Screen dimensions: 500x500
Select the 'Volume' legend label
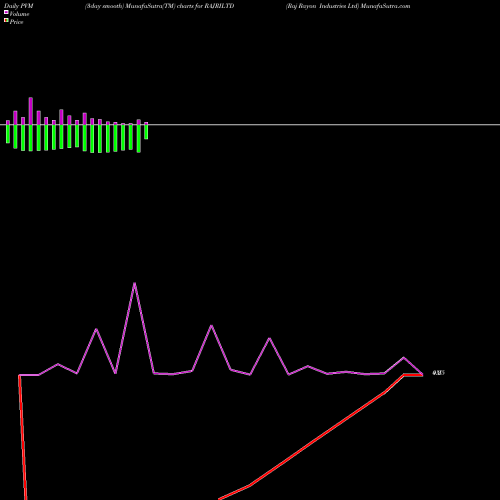tap(19, 14)
